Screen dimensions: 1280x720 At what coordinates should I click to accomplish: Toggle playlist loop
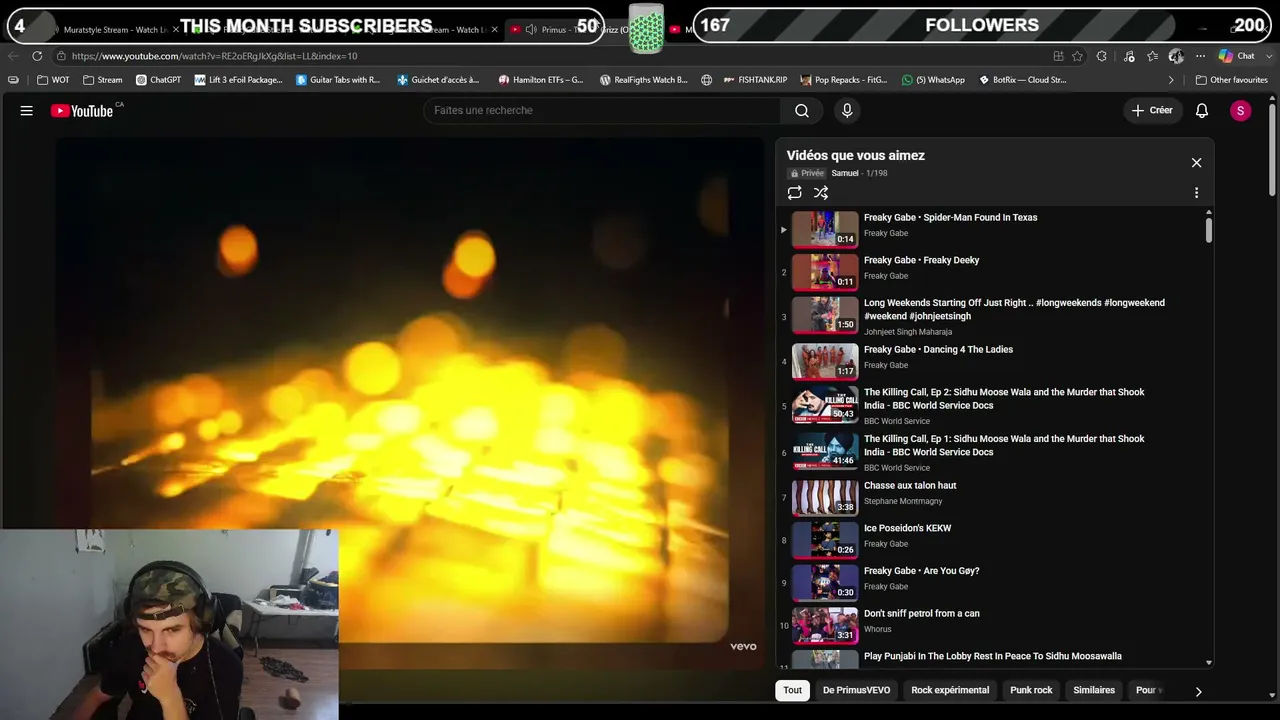pyautogui.click(x=794, y=193)
